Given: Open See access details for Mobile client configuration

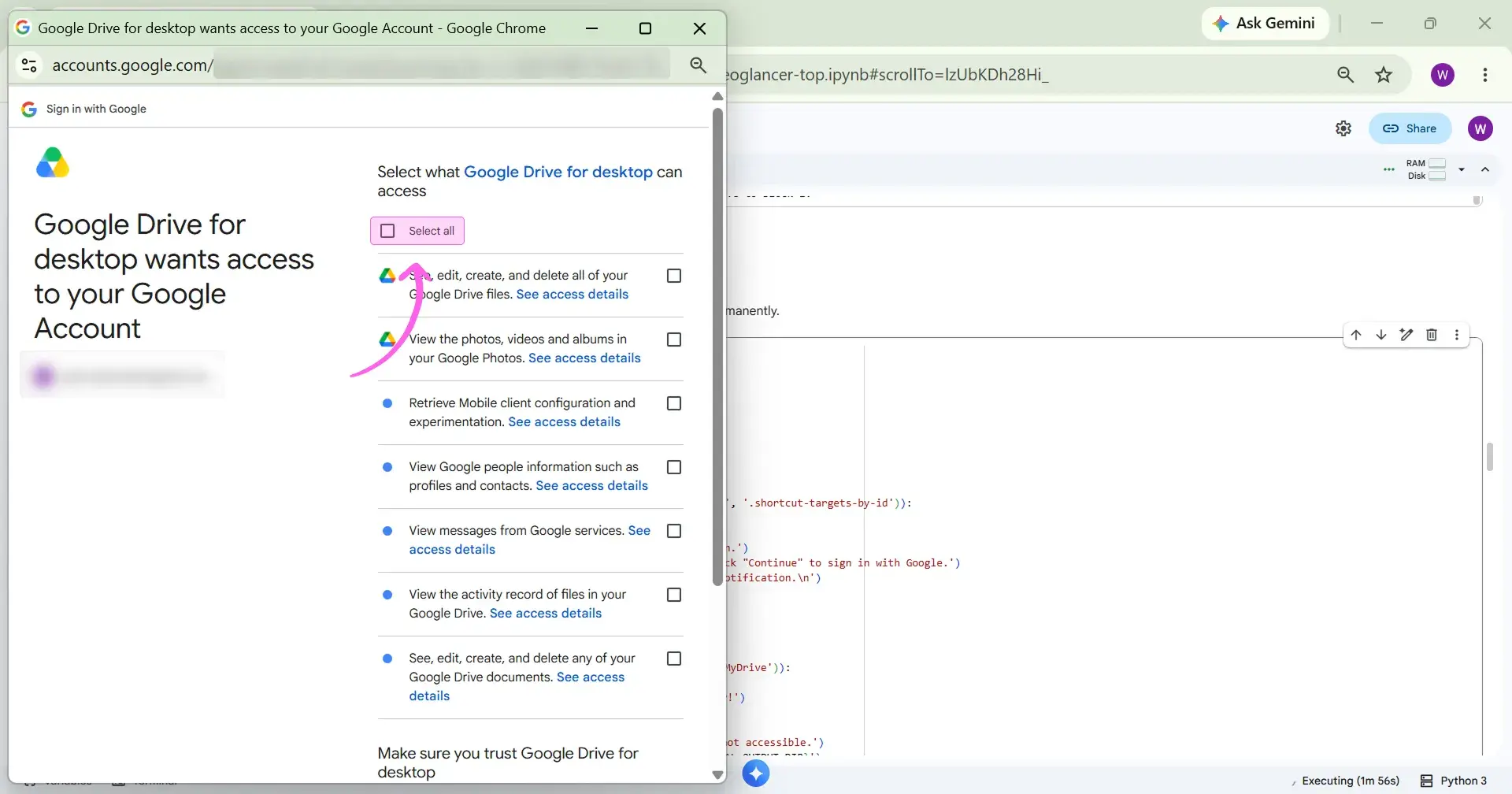Looking at the screenshot, I should pyautogui.click(x=565, y=422).
